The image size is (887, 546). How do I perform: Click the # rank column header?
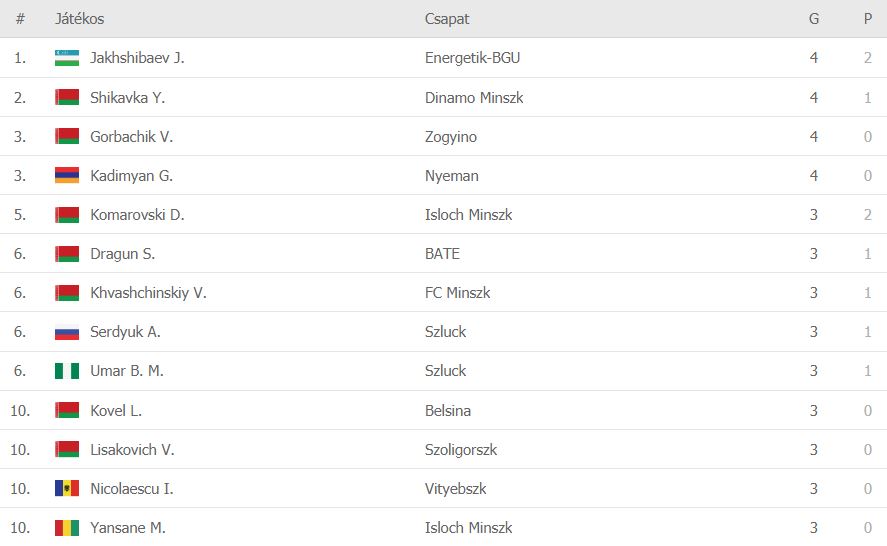(x=20, y=19)
